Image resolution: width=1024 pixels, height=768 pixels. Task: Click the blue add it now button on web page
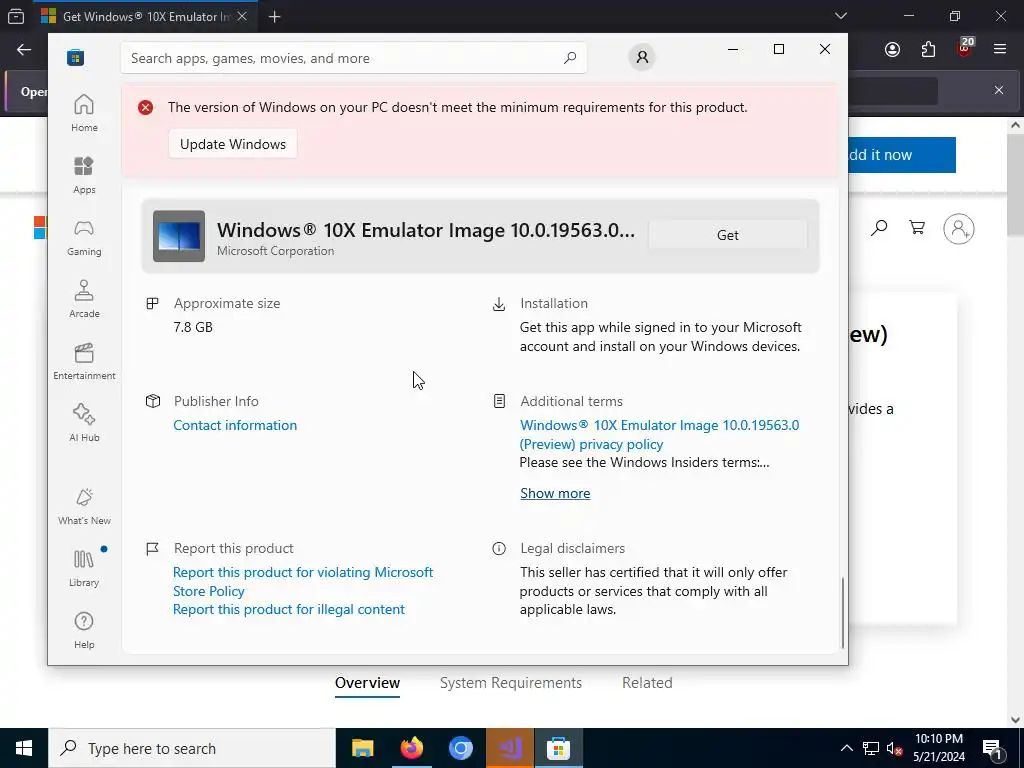click(902, 155)
